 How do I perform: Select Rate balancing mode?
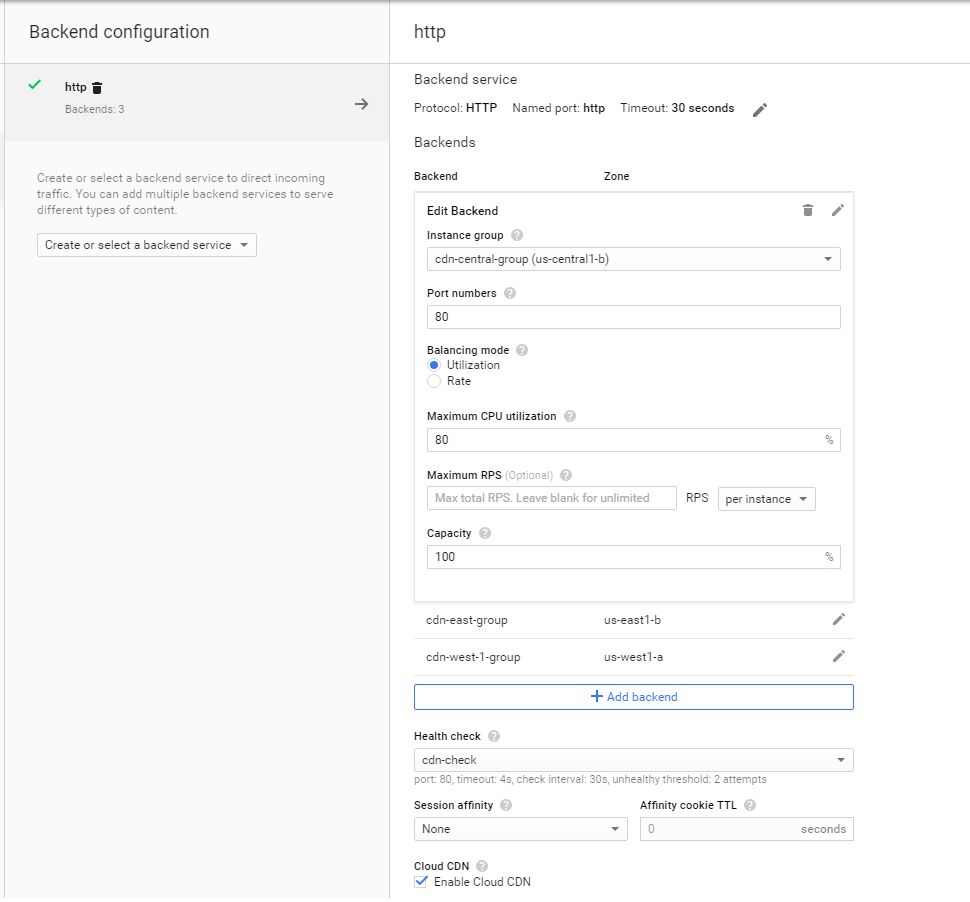(434, 381)
